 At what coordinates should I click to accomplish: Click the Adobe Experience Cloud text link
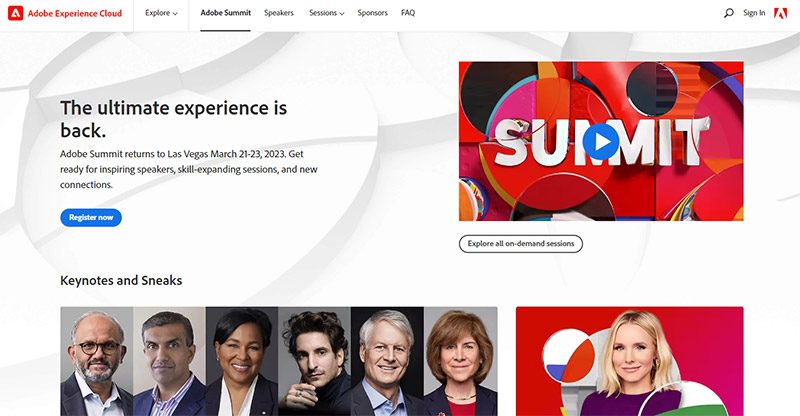pyautogui.click(x=74, y=13)
